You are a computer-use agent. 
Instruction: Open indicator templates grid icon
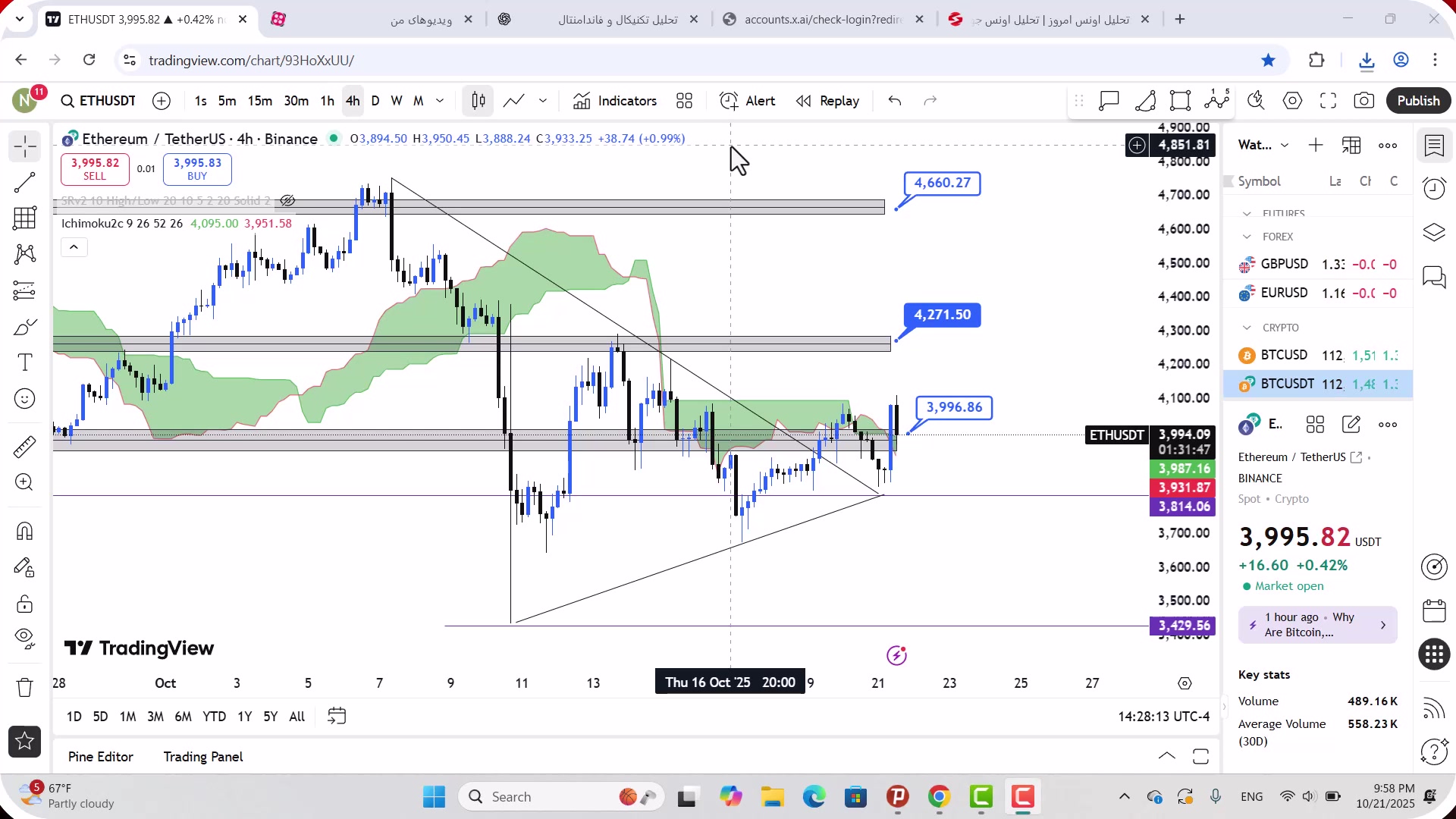click(685, 101)
